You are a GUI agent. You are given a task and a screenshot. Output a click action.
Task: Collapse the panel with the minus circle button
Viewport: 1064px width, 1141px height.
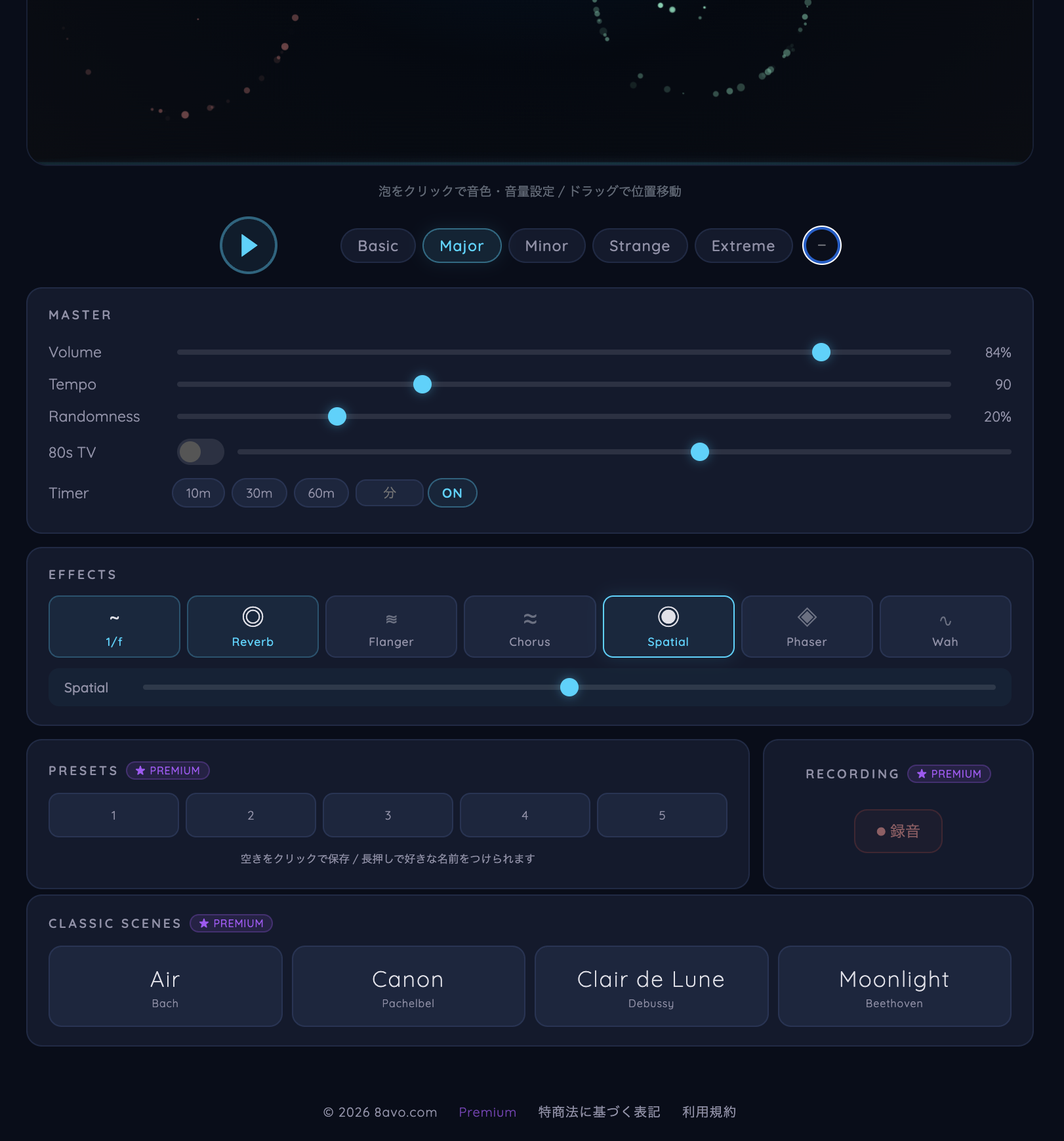tap(821, 245)
